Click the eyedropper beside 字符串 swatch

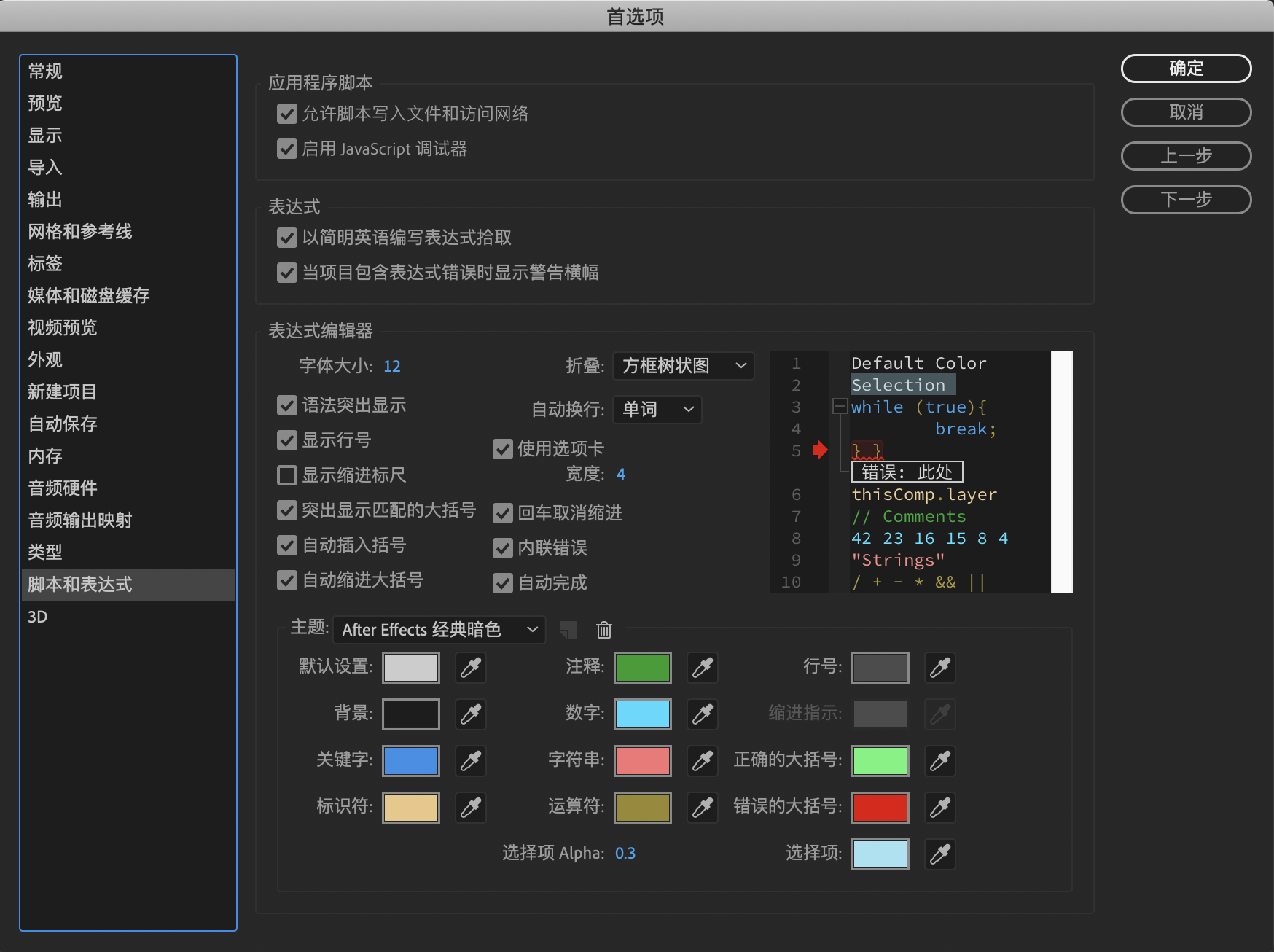coord(703,761)
